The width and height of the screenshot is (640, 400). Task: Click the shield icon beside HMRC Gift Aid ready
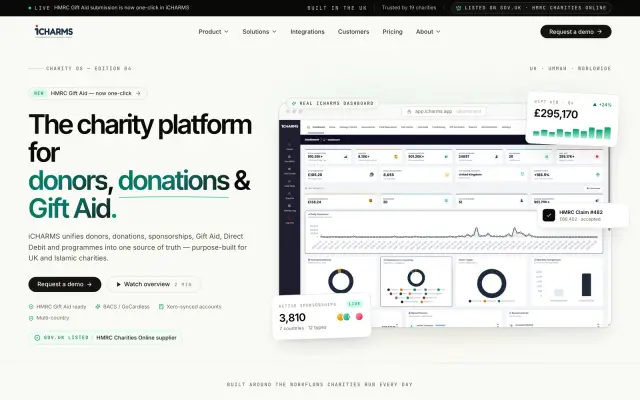[31, 307]
